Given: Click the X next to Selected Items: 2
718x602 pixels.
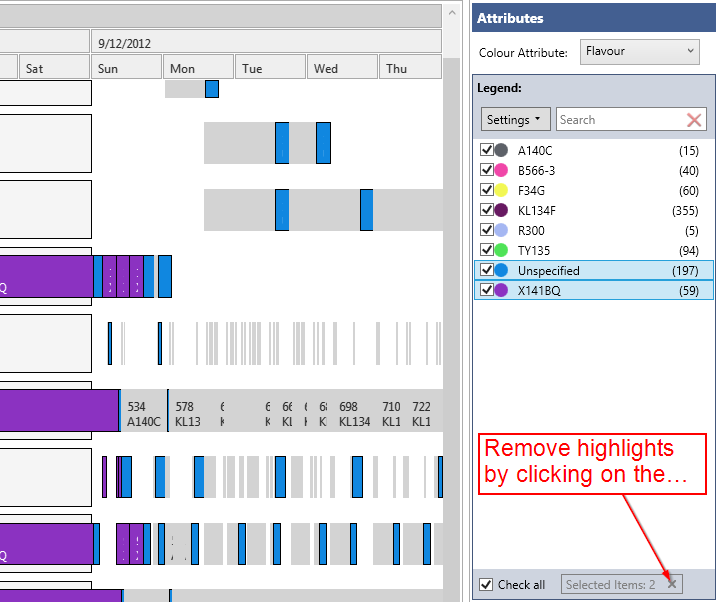Looking at the screenshot, I should tap(672, 584).
